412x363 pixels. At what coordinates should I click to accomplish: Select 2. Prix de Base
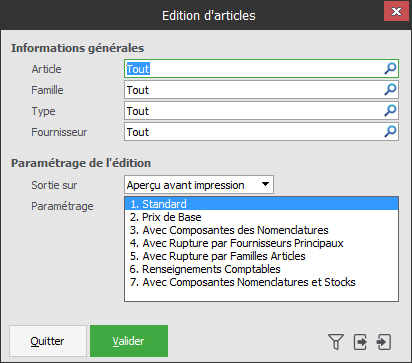[x=261, y=217]
